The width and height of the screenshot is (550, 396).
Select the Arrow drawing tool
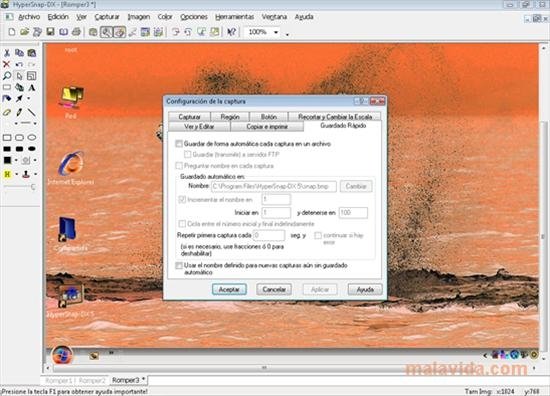pos(19,99)
